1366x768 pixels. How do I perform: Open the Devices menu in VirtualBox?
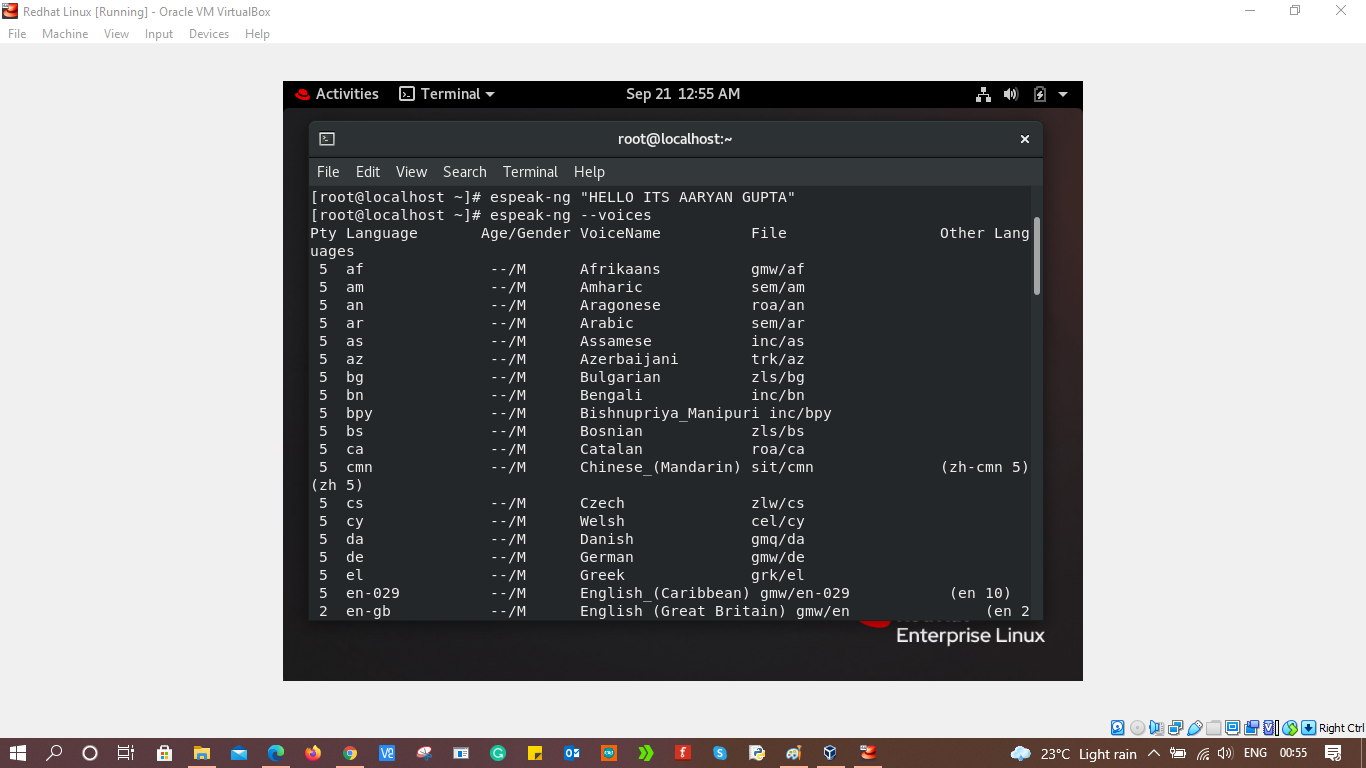tap(208, 33)
